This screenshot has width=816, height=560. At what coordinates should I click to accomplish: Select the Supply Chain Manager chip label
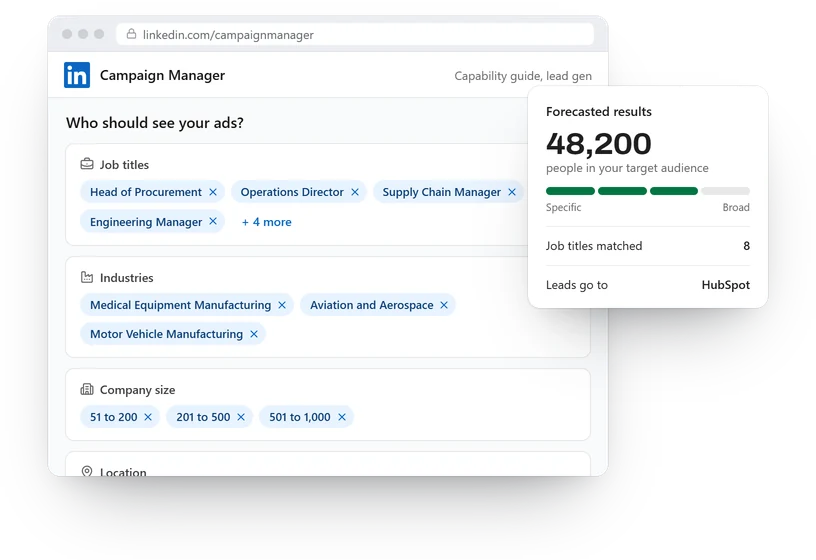pyautogui.click(x=442, y=192)
